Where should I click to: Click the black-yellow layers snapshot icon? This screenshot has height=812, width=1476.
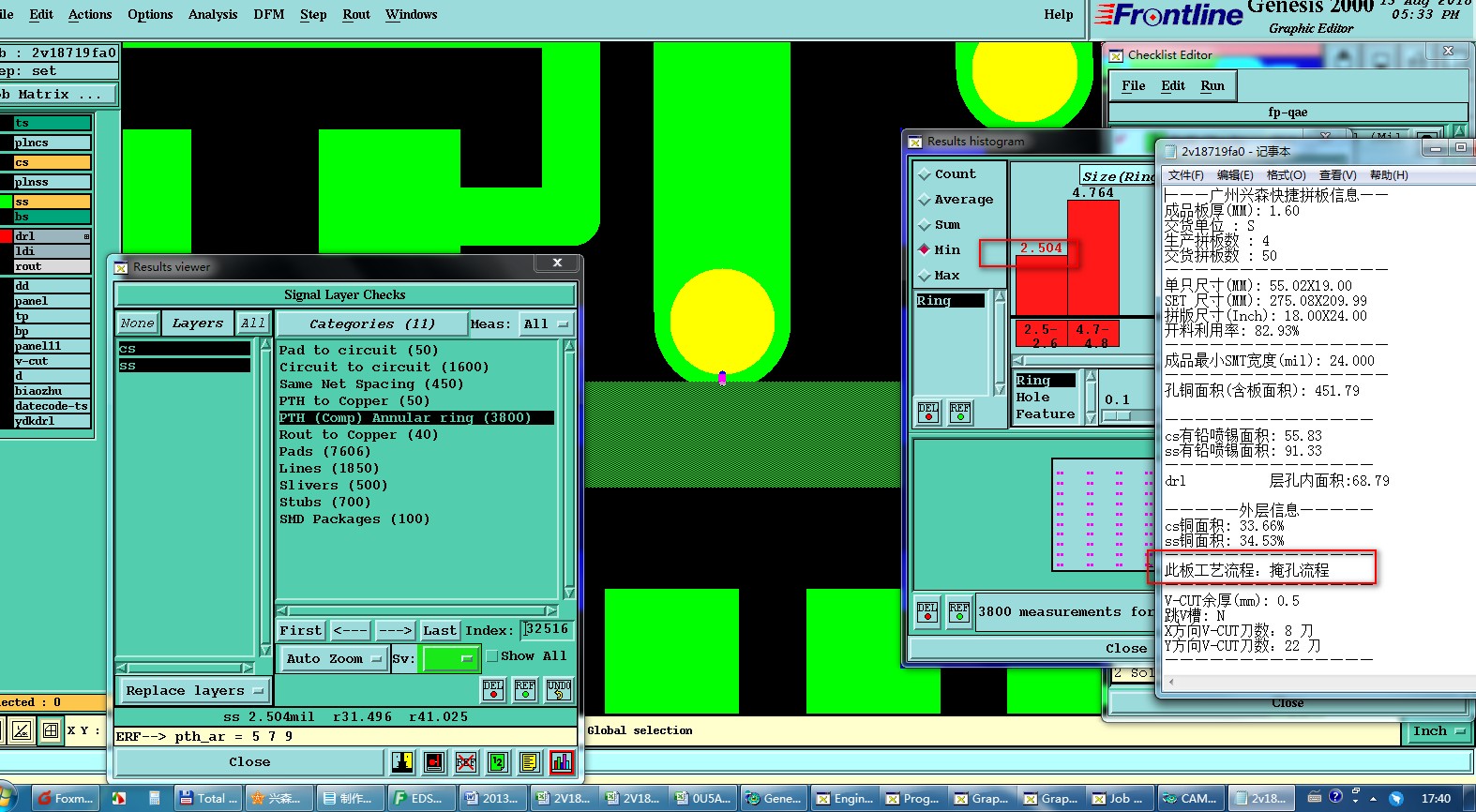pos(402,762)
